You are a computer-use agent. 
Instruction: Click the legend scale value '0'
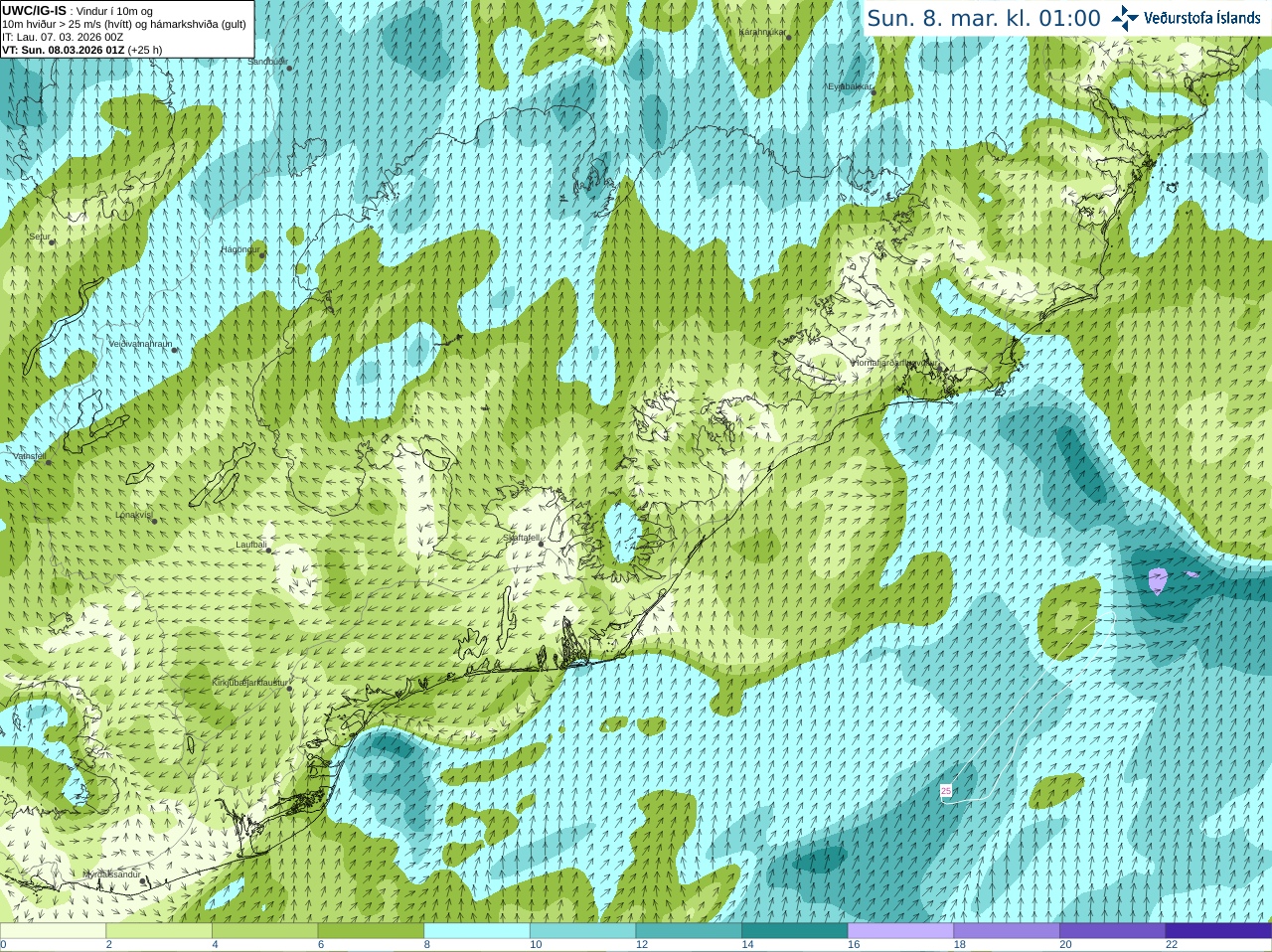click(3, 945)
